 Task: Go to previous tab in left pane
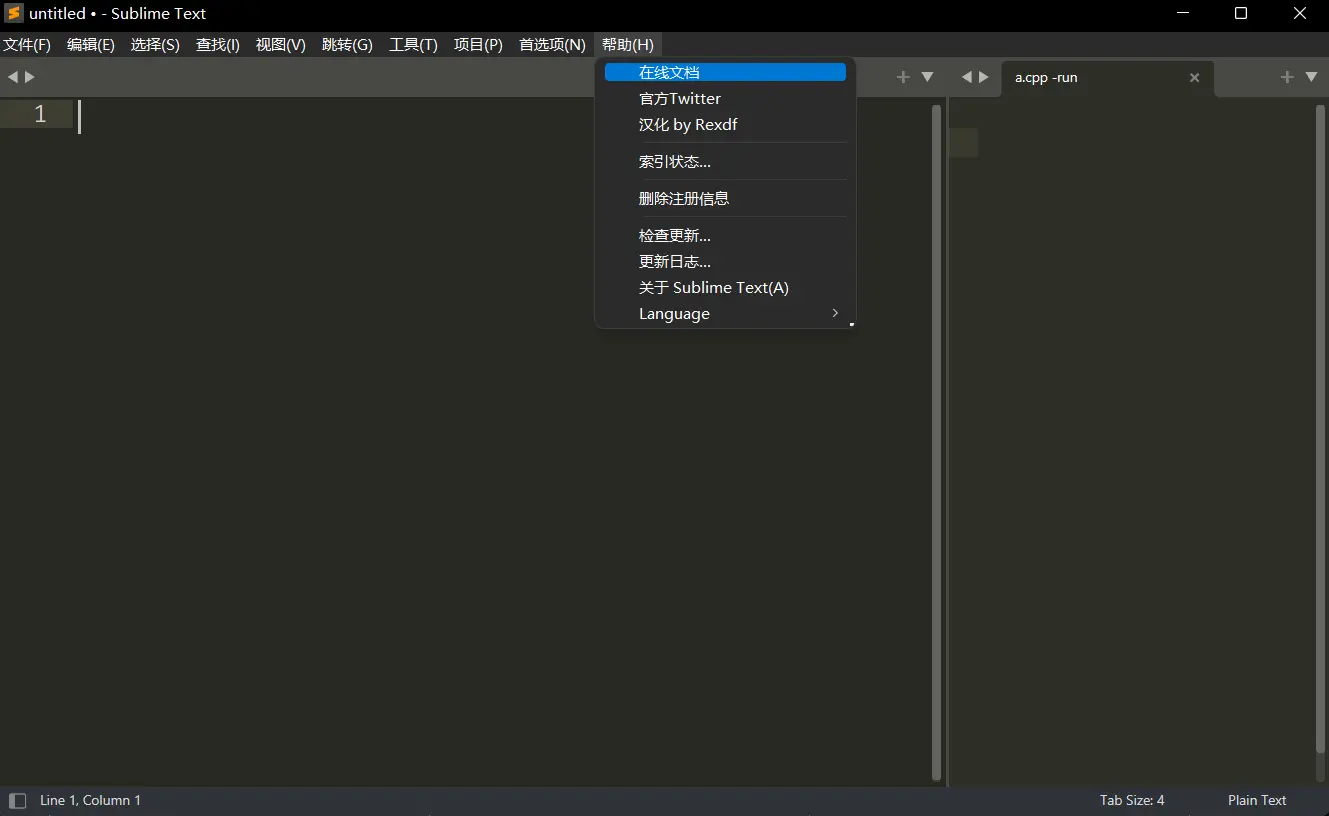tap(13, 77)
